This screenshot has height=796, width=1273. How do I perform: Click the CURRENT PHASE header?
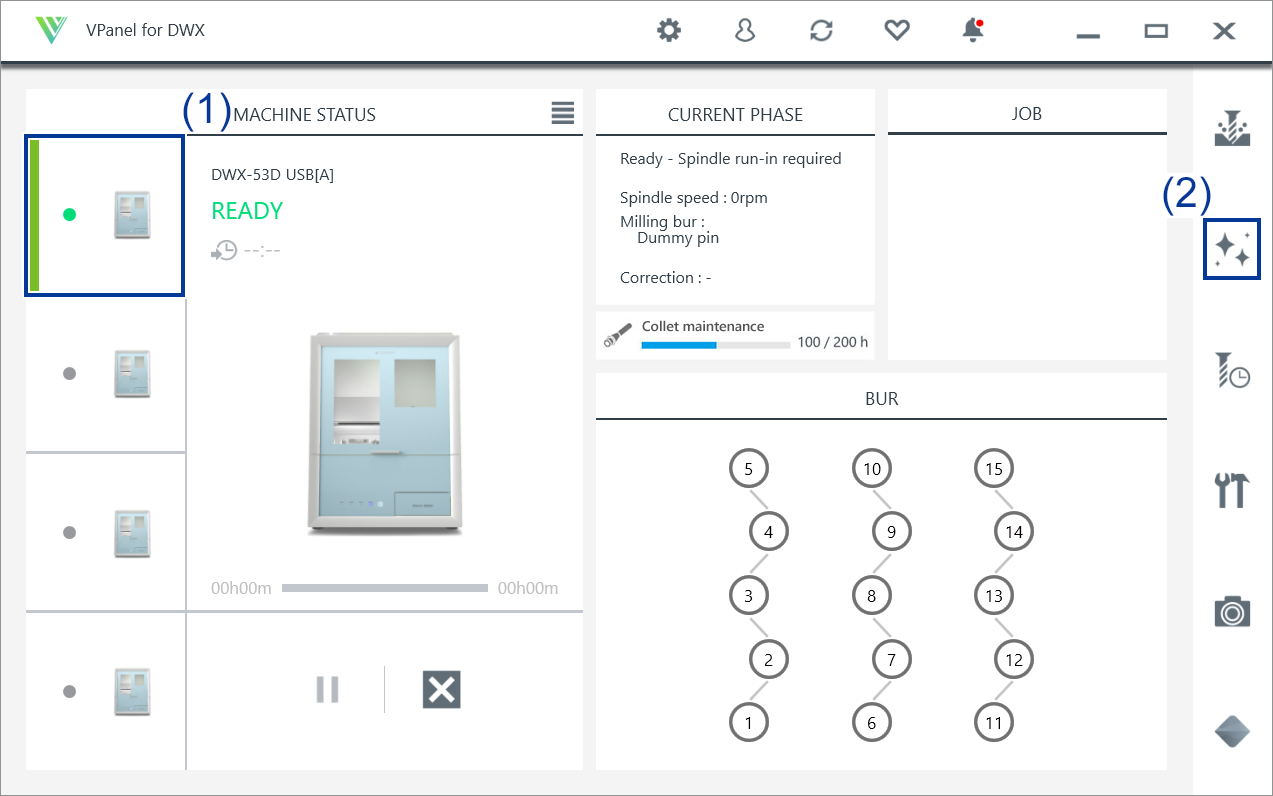click(735, 114)
